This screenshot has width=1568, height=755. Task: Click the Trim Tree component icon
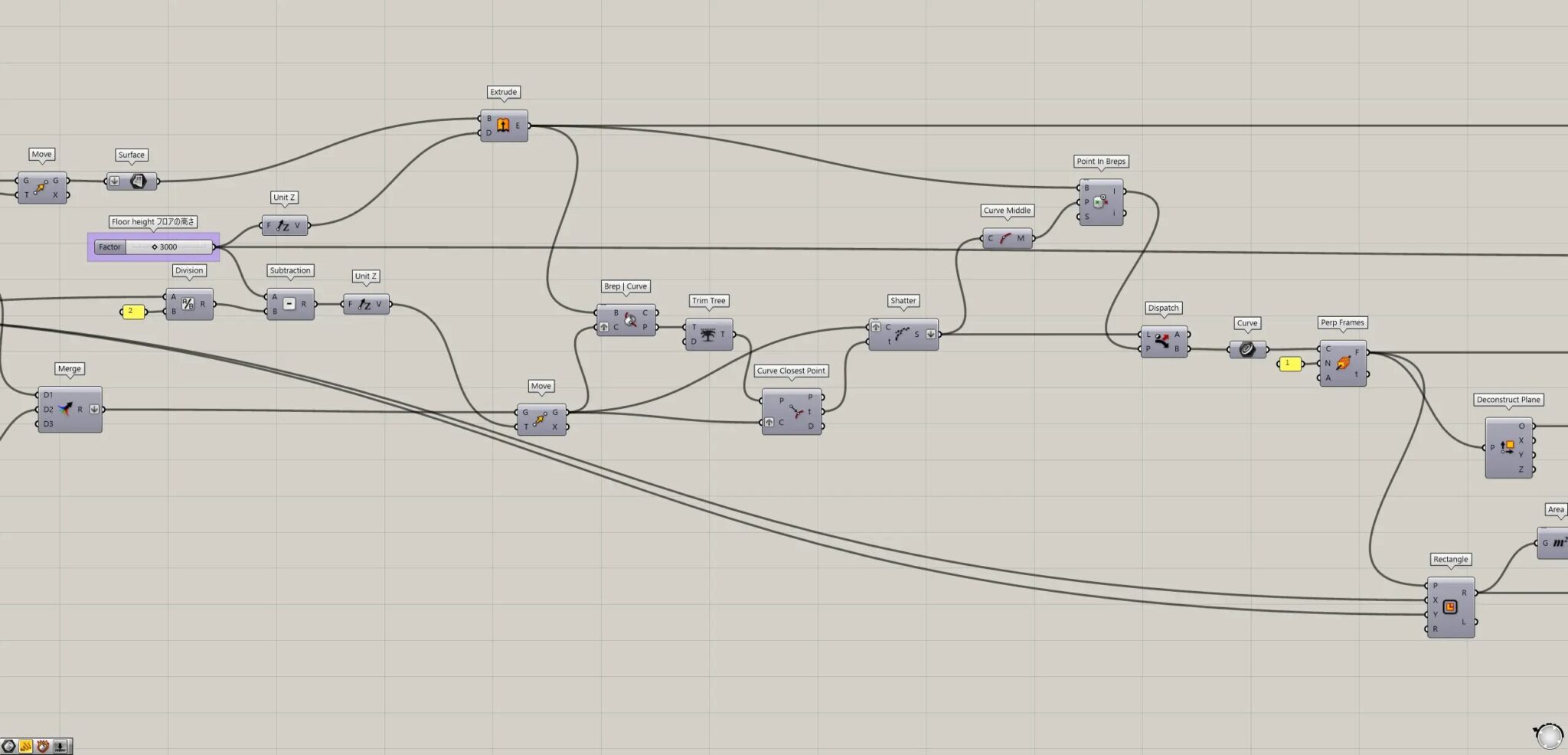(708, 335)
